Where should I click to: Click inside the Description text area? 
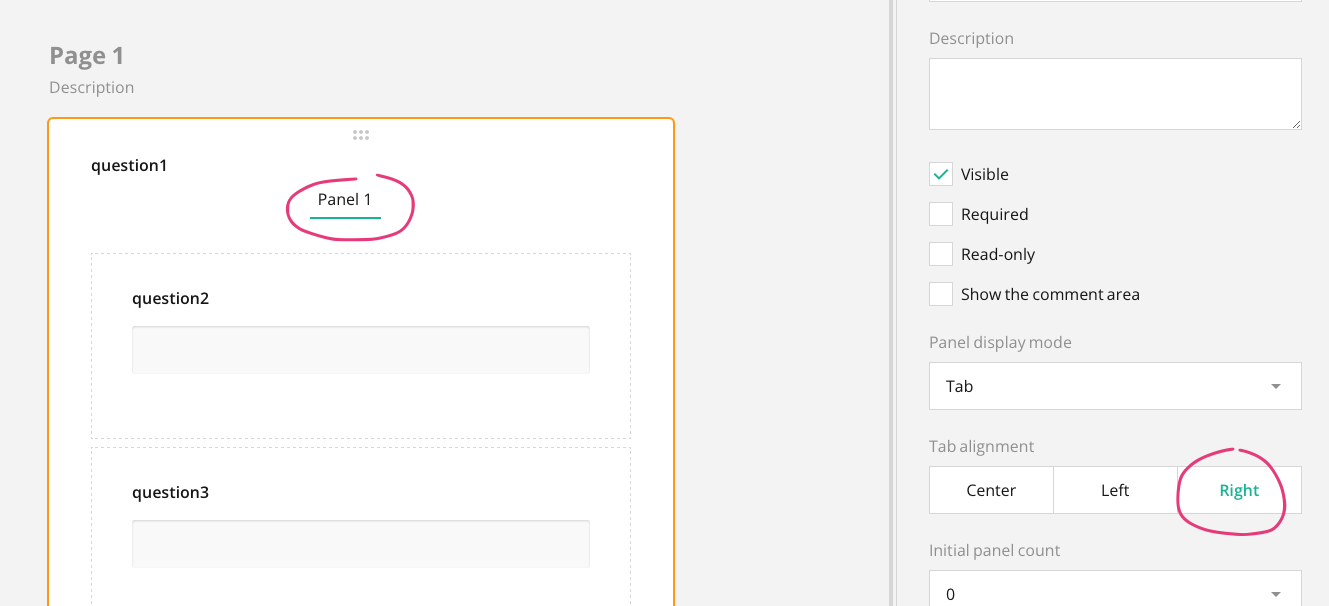pos(1114,93)
